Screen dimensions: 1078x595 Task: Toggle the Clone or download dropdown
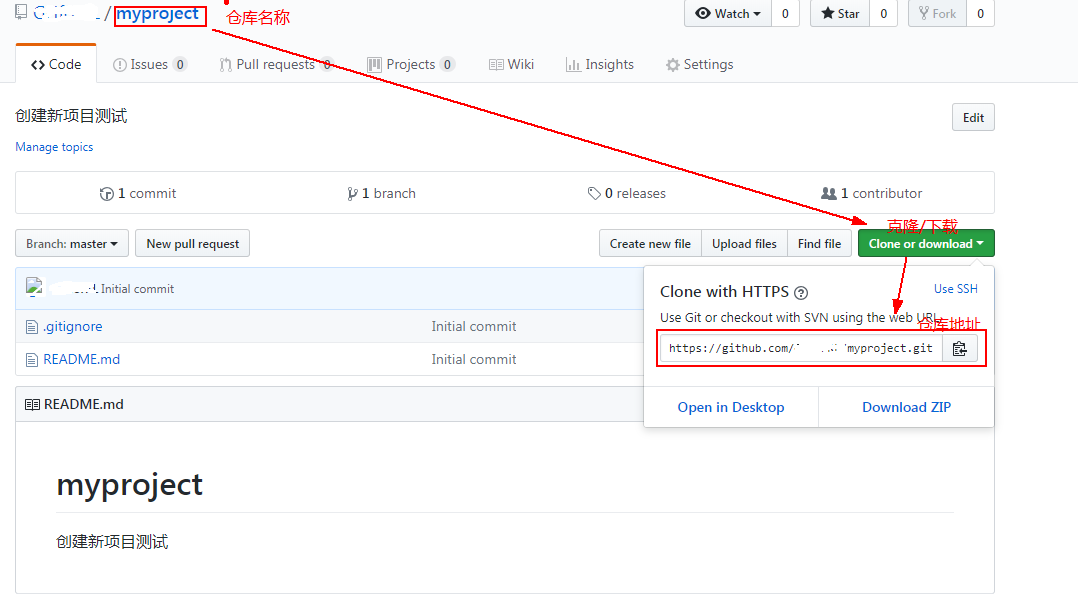925,244
